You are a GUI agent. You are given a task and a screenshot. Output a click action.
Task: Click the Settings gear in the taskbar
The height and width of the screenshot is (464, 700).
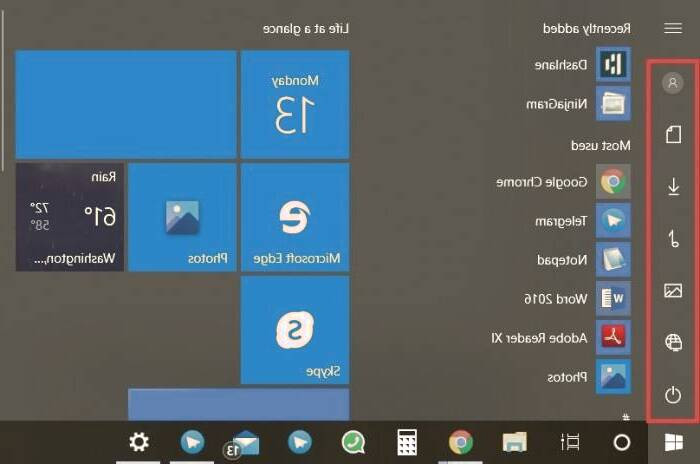[x=139, y=442]
